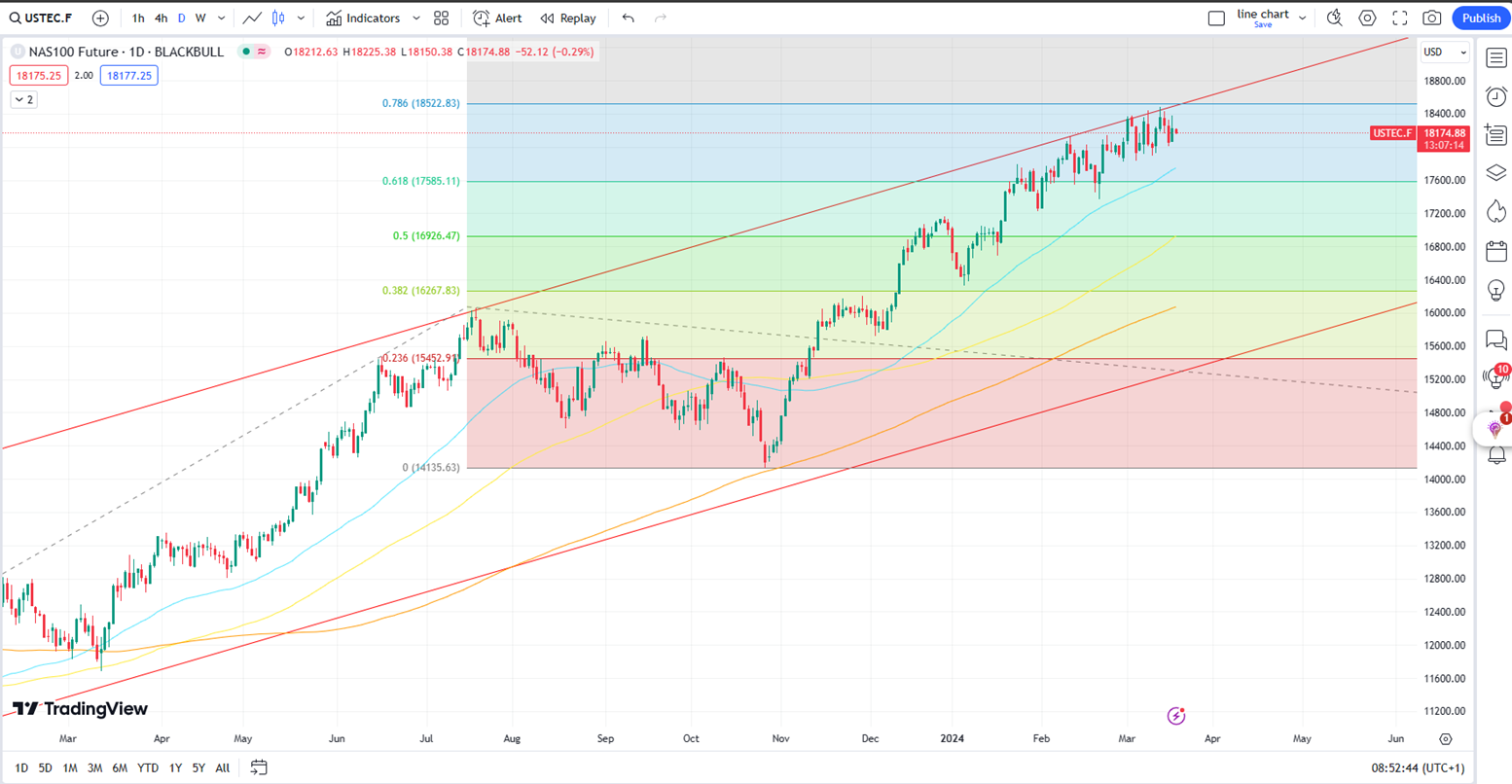Open the news list panel icon
Screen dimensions: 1512x784
1496,135
